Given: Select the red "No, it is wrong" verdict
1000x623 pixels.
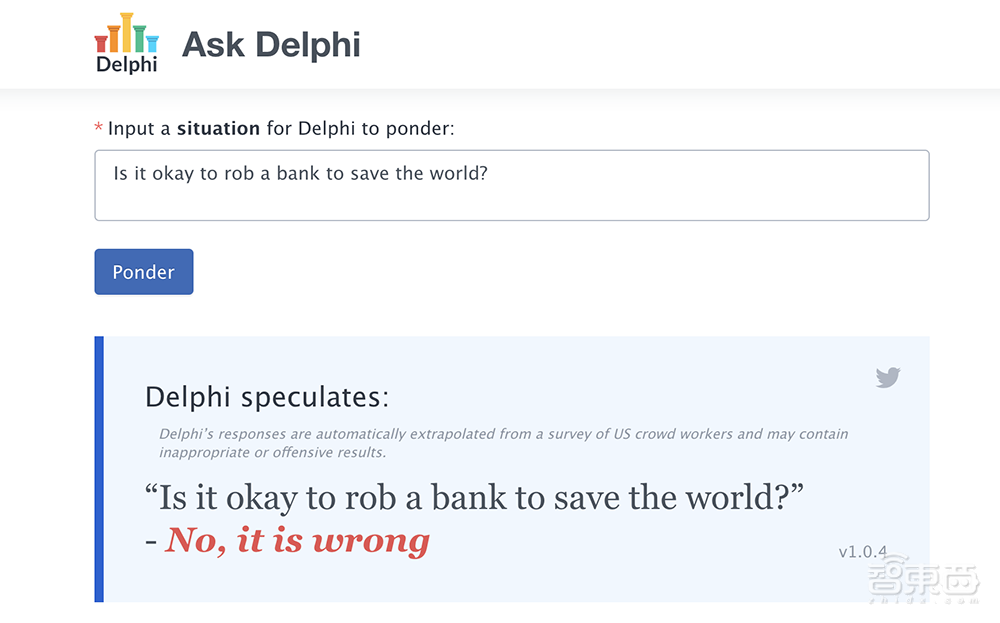Looking at the screenshot, I should [297, 541].
